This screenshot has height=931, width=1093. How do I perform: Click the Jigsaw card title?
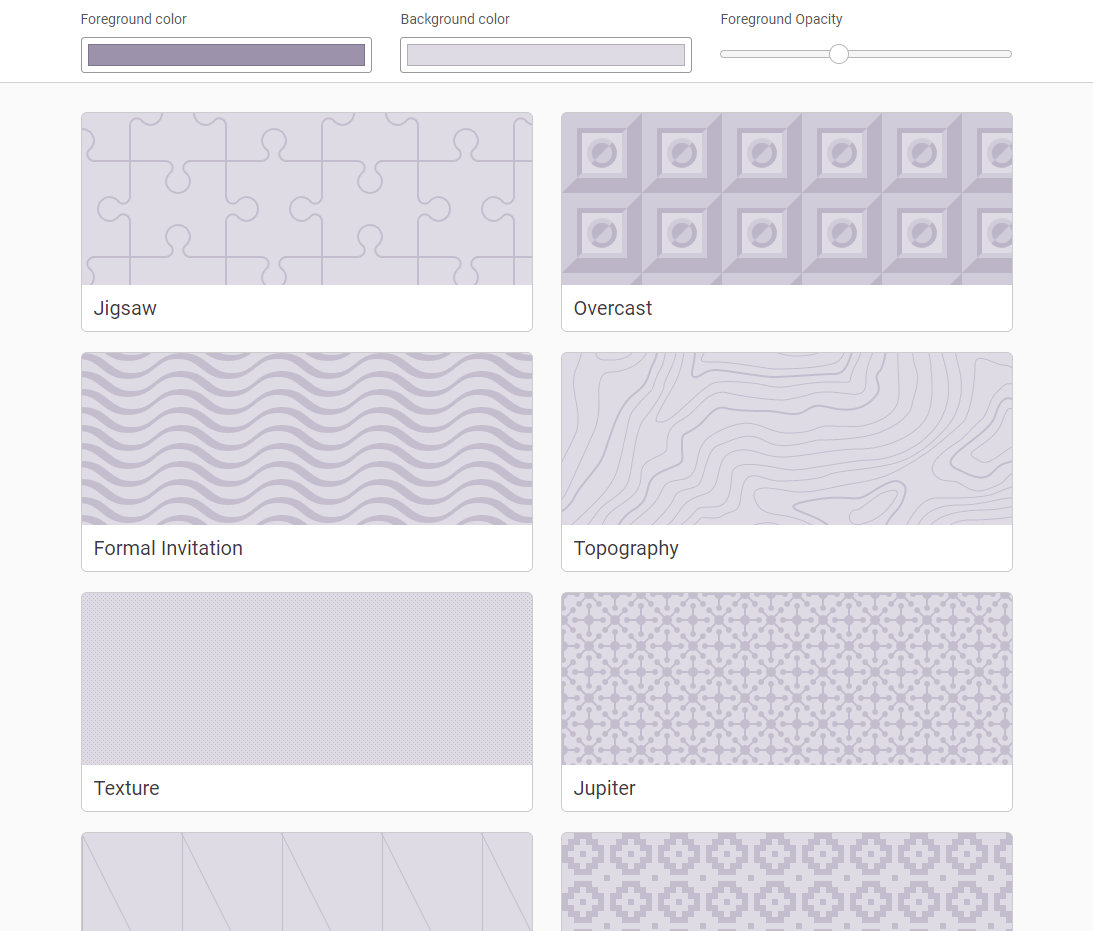[x=125, y=309]
